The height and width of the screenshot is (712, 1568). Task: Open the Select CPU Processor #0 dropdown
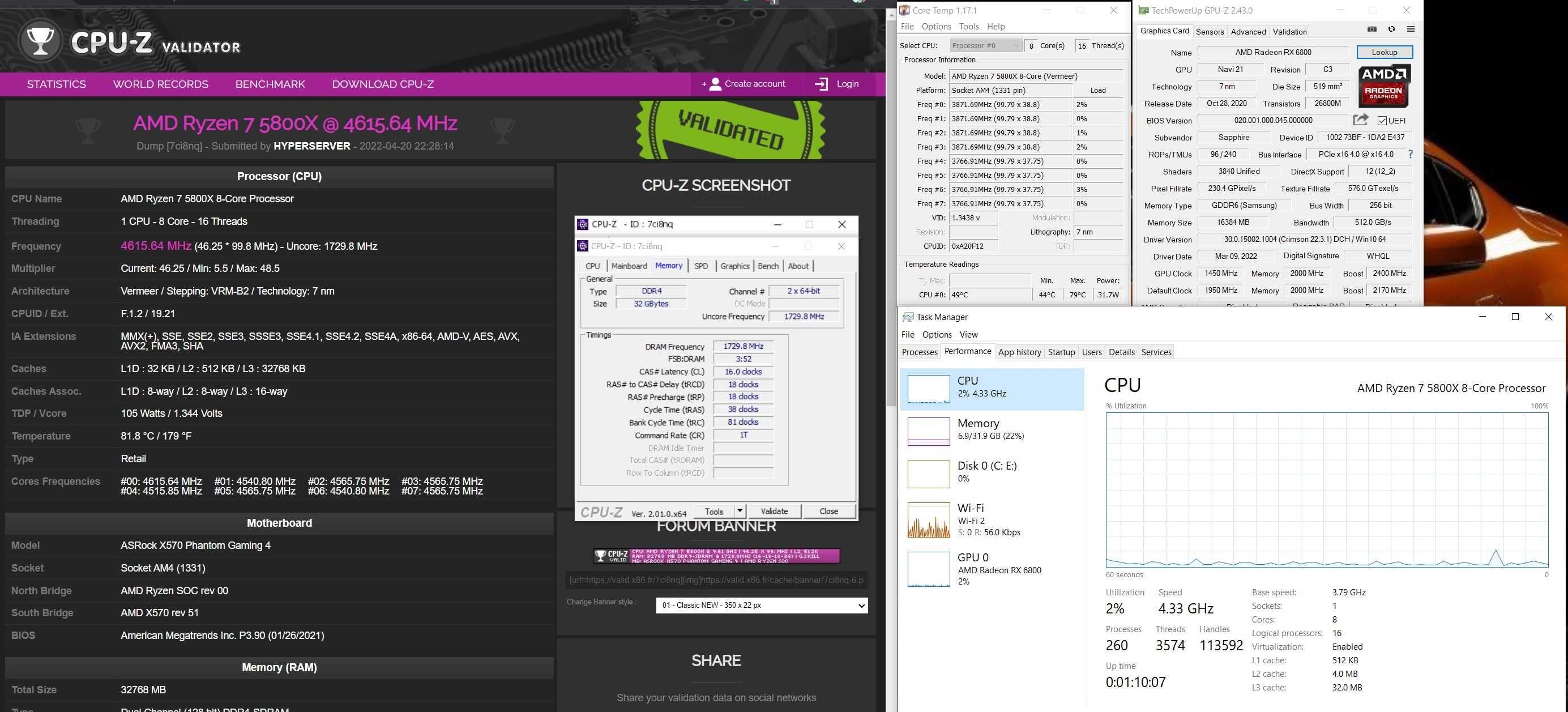[985, 46]
